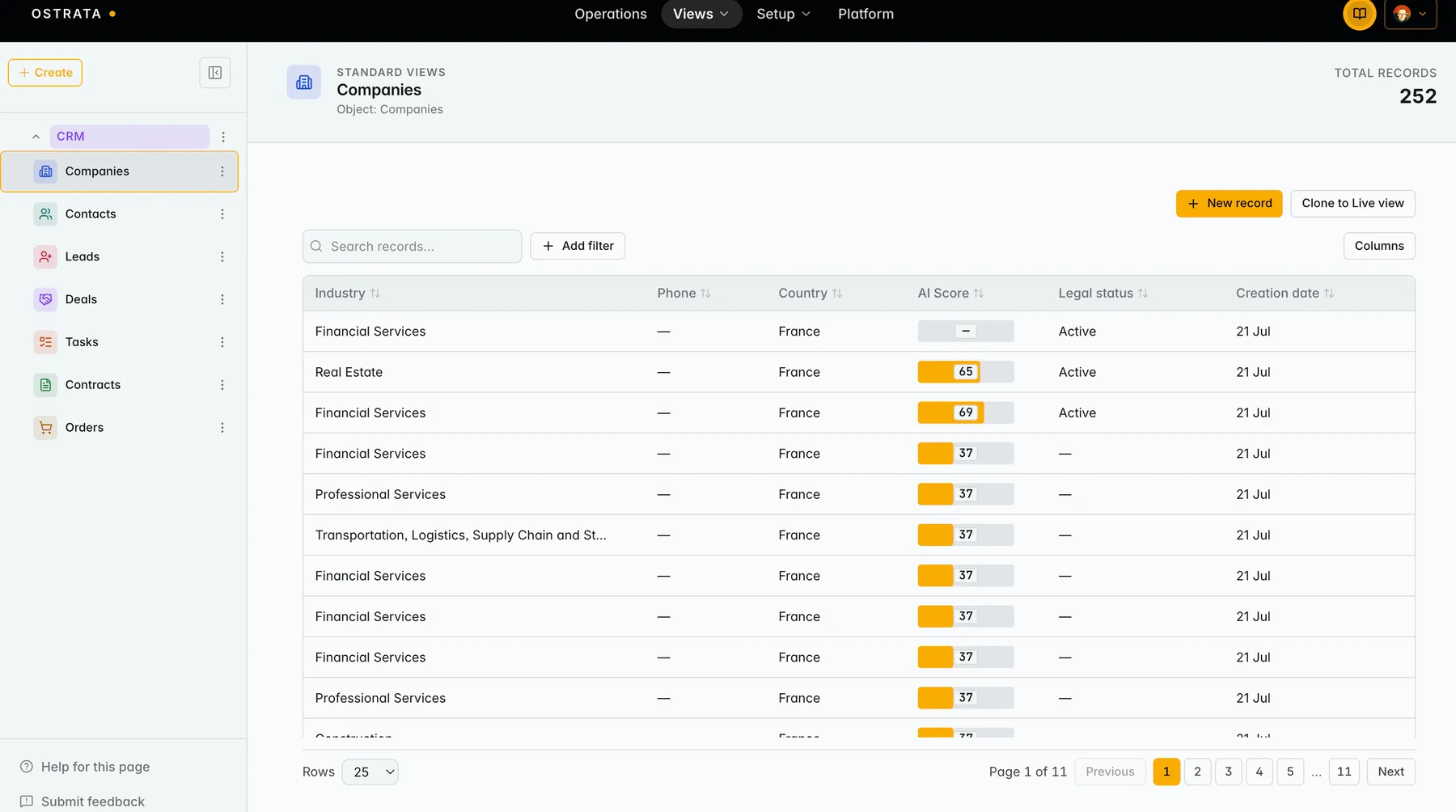The height and width of the screenshot is (812, 1456).
Task: Open options menu for Contracts item
Action: pyautogui.click(x=222, y=385)
